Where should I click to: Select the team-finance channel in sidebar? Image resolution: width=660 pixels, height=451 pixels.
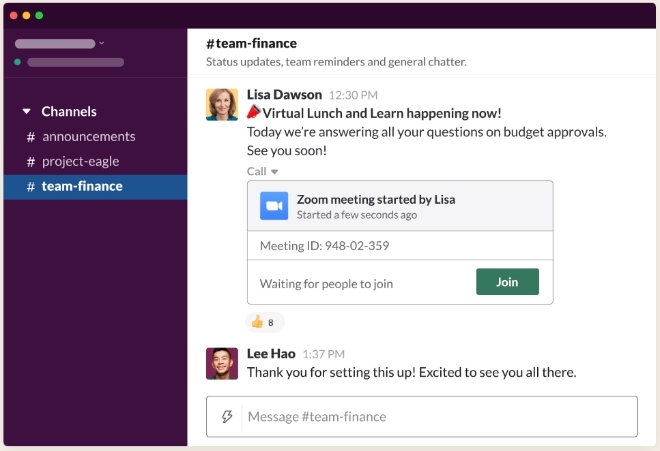tap(96, 187)
